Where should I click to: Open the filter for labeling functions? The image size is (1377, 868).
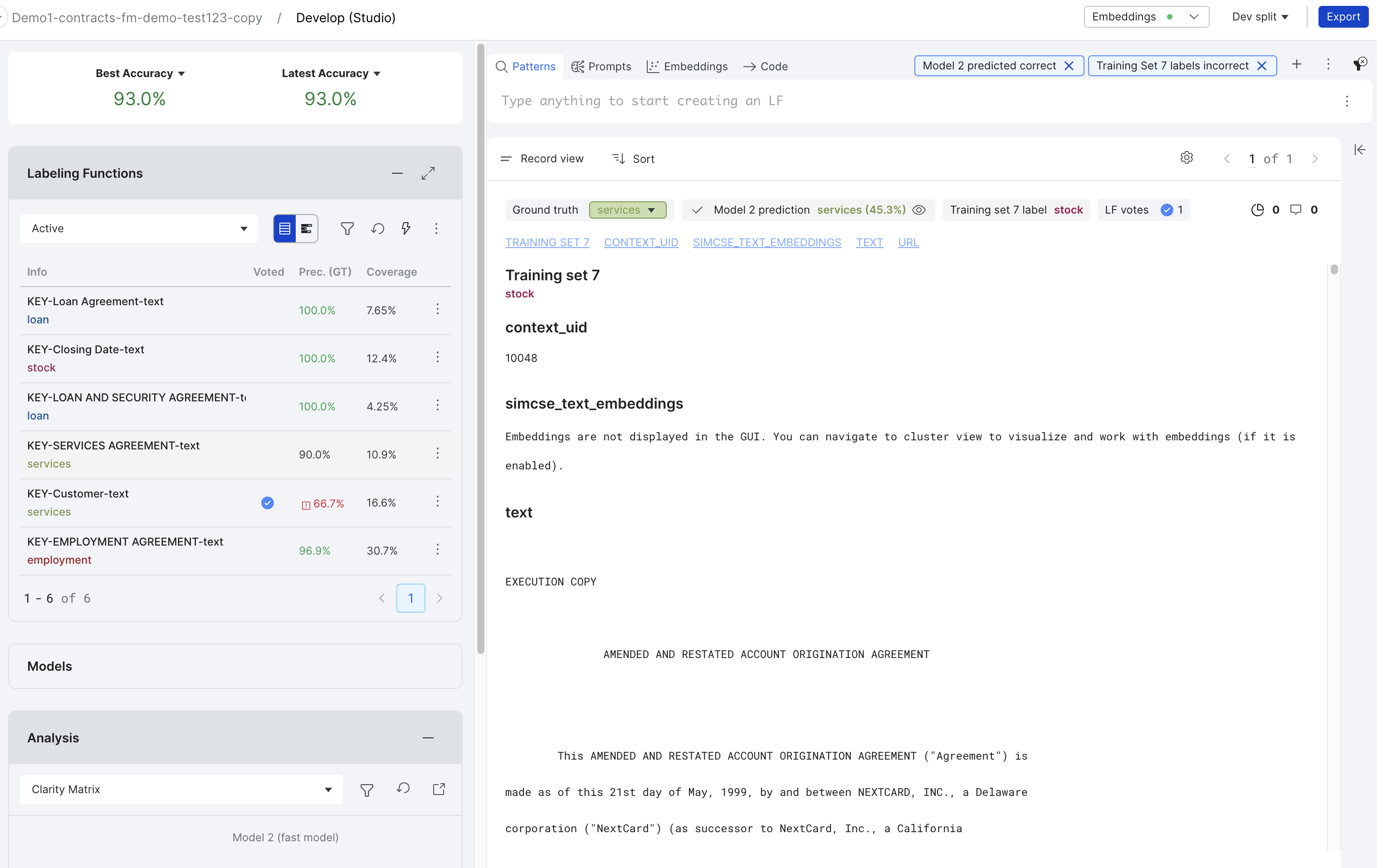pos(347,229)
